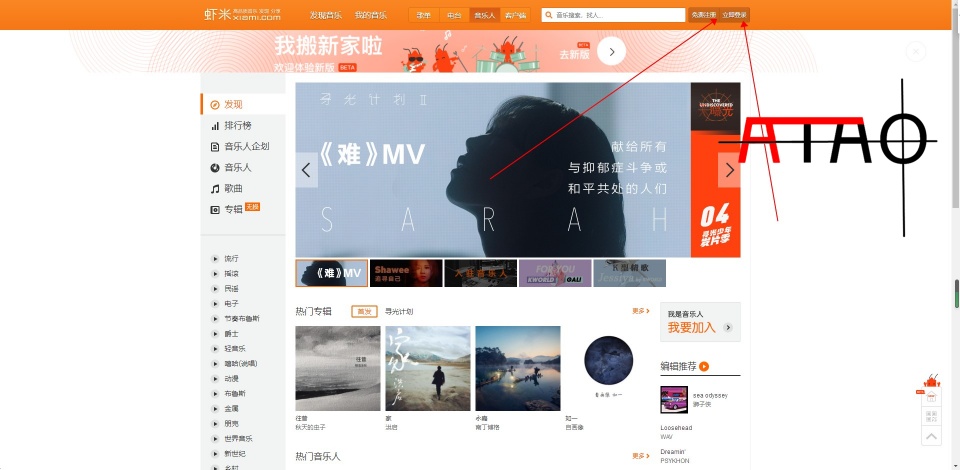Open 更多 link for 热门音乐人
This screenshot has width=960, height=470.
[x=641, y=456]
